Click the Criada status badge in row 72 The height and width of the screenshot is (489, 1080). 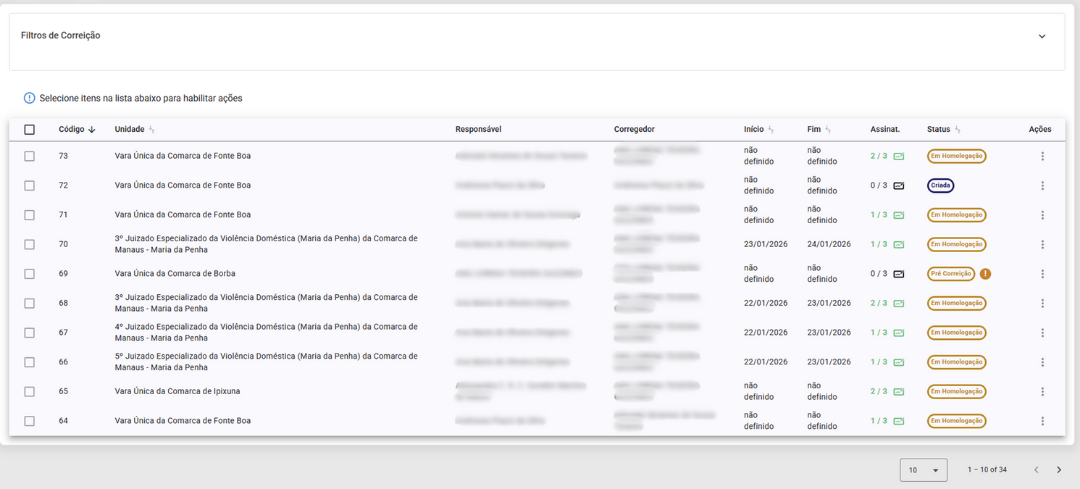(x=940, y=186)
